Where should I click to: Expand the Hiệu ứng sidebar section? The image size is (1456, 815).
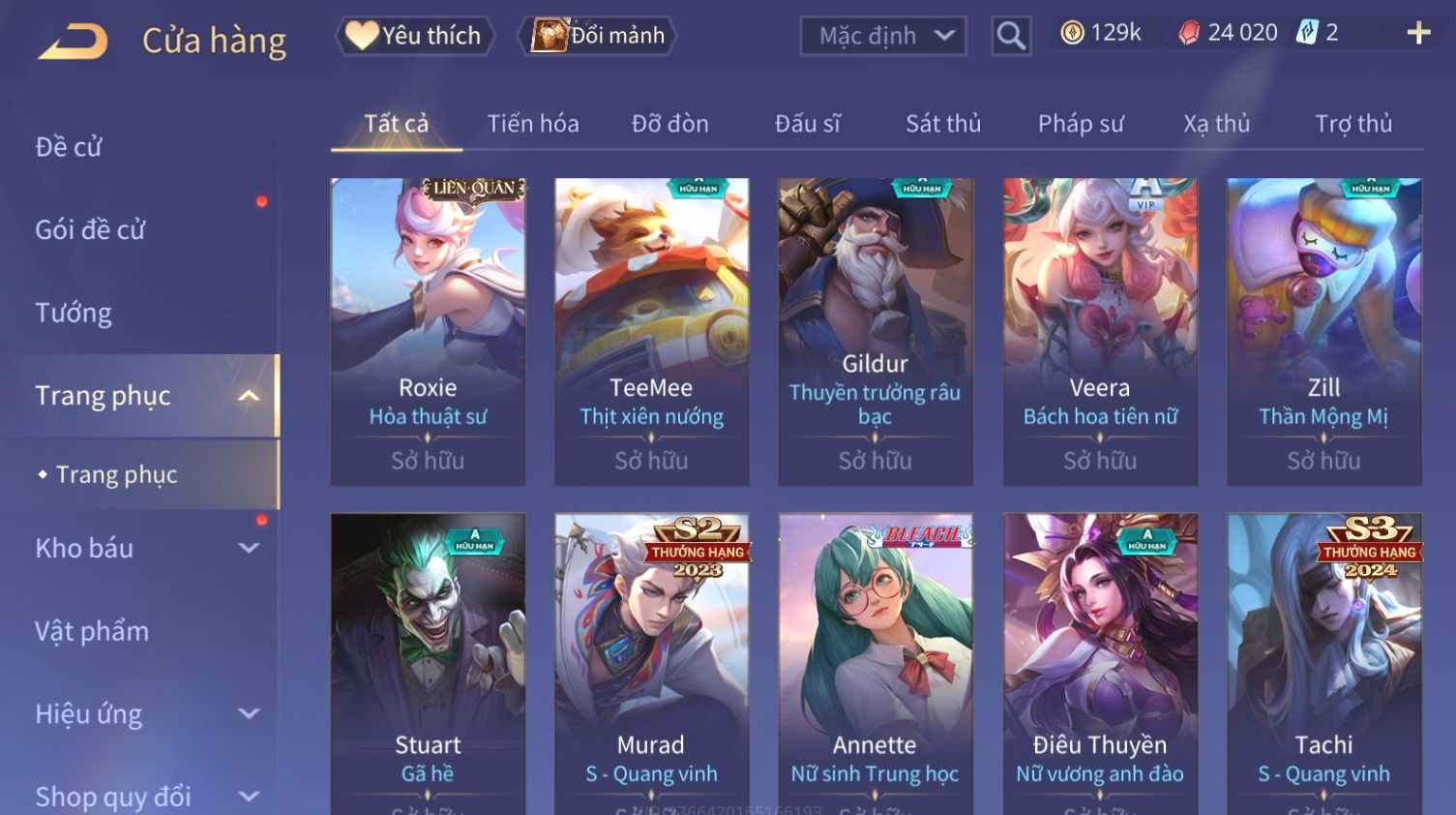[249, 714]
